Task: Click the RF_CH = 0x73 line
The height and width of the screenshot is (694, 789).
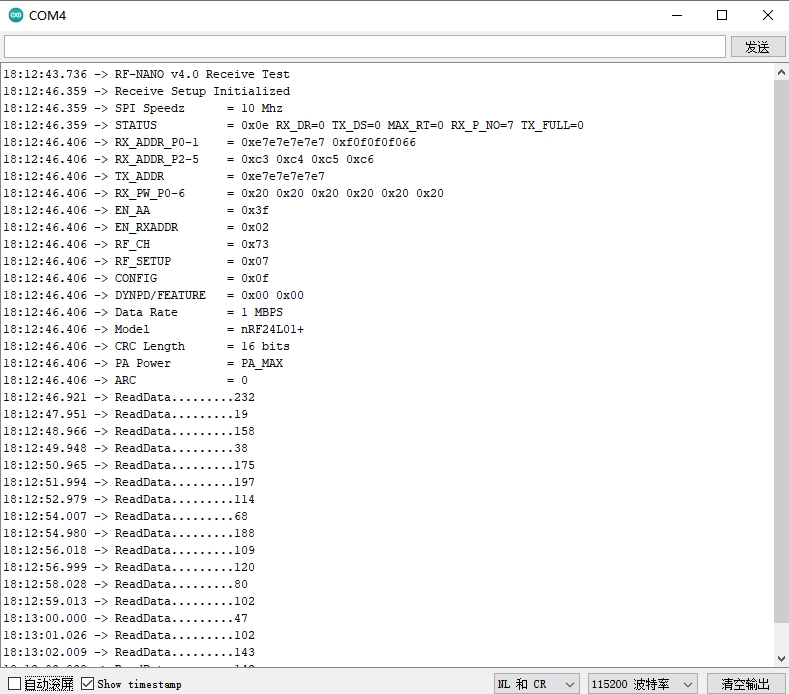Action: coord(136,245)
